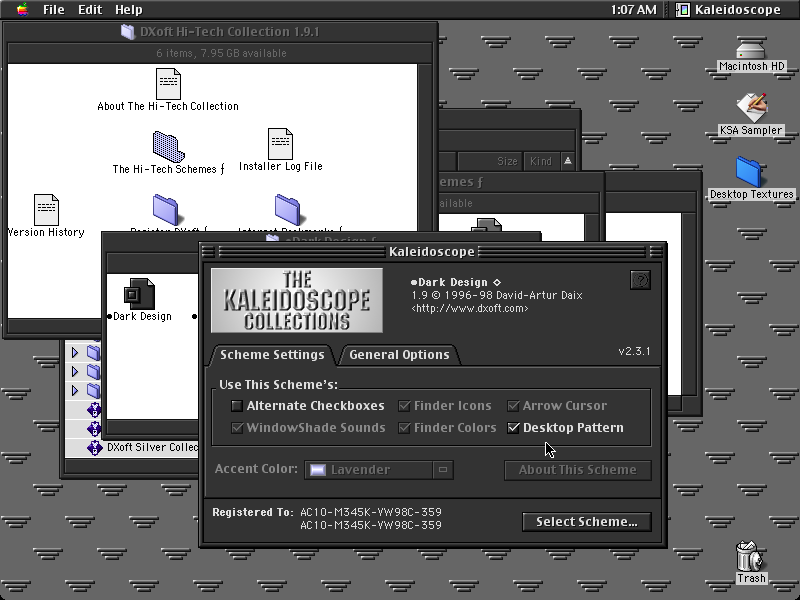Viewport: 800px width, 600px height.
Task: Open the Kaleidoscope application menu
Action: point(729,10)
